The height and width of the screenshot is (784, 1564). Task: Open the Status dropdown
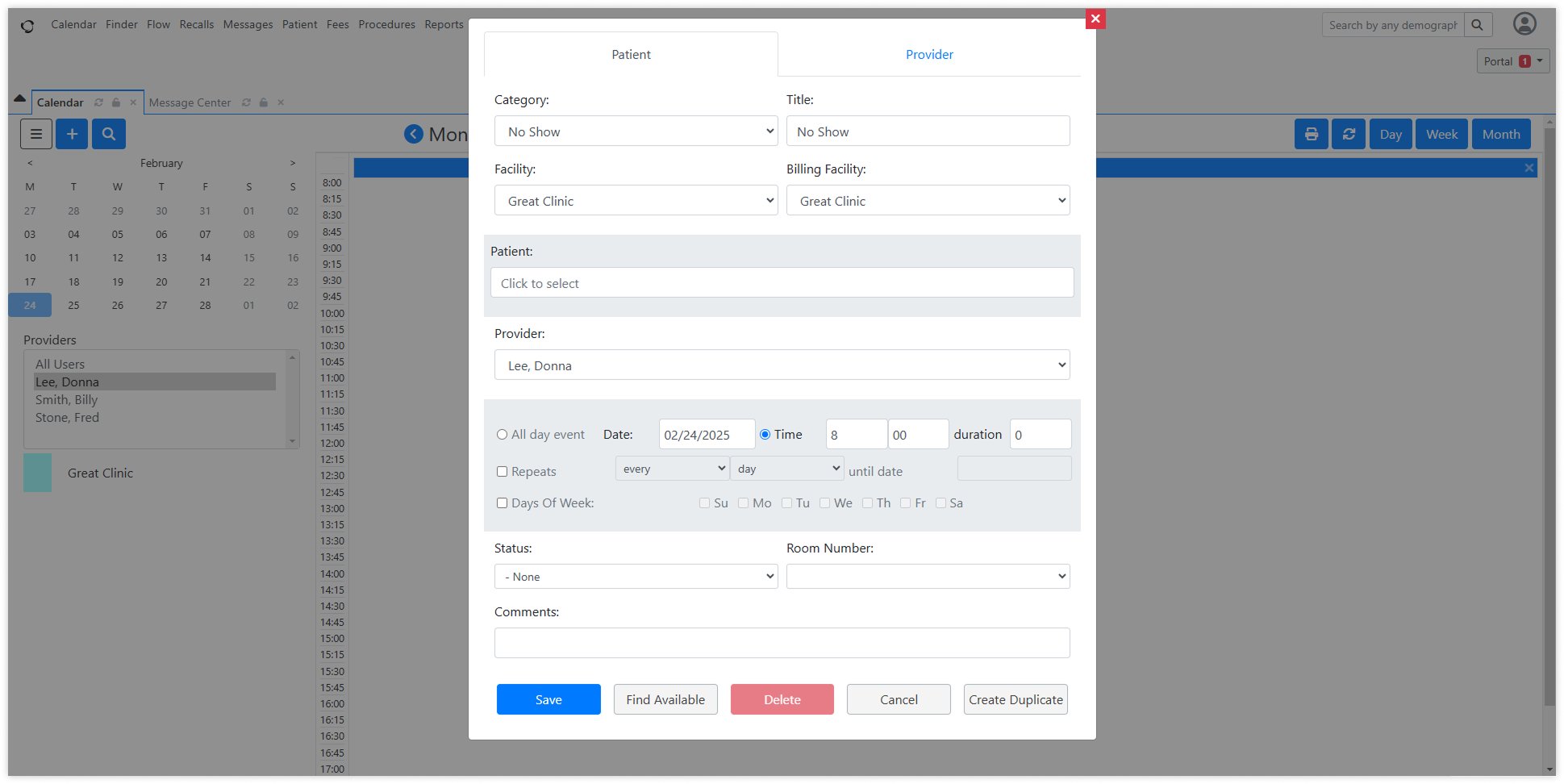[636, 576]
